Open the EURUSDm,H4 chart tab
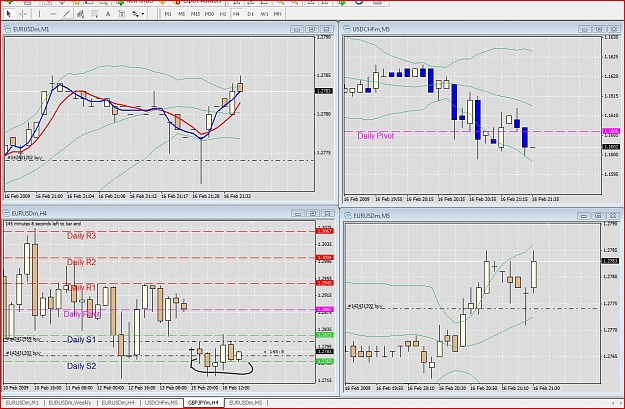 (118, 403)
